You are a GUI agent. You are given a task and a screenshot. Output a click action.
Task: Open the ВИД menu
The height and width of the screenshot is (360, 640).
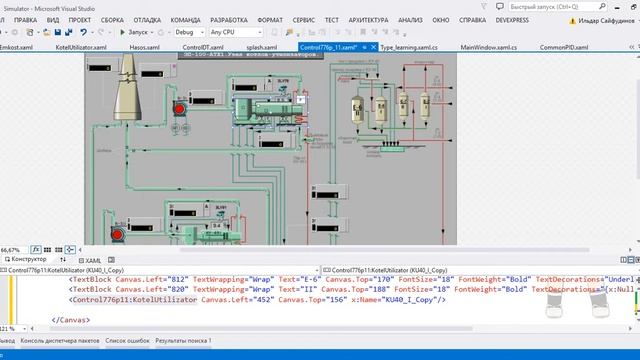pos(53,20)
